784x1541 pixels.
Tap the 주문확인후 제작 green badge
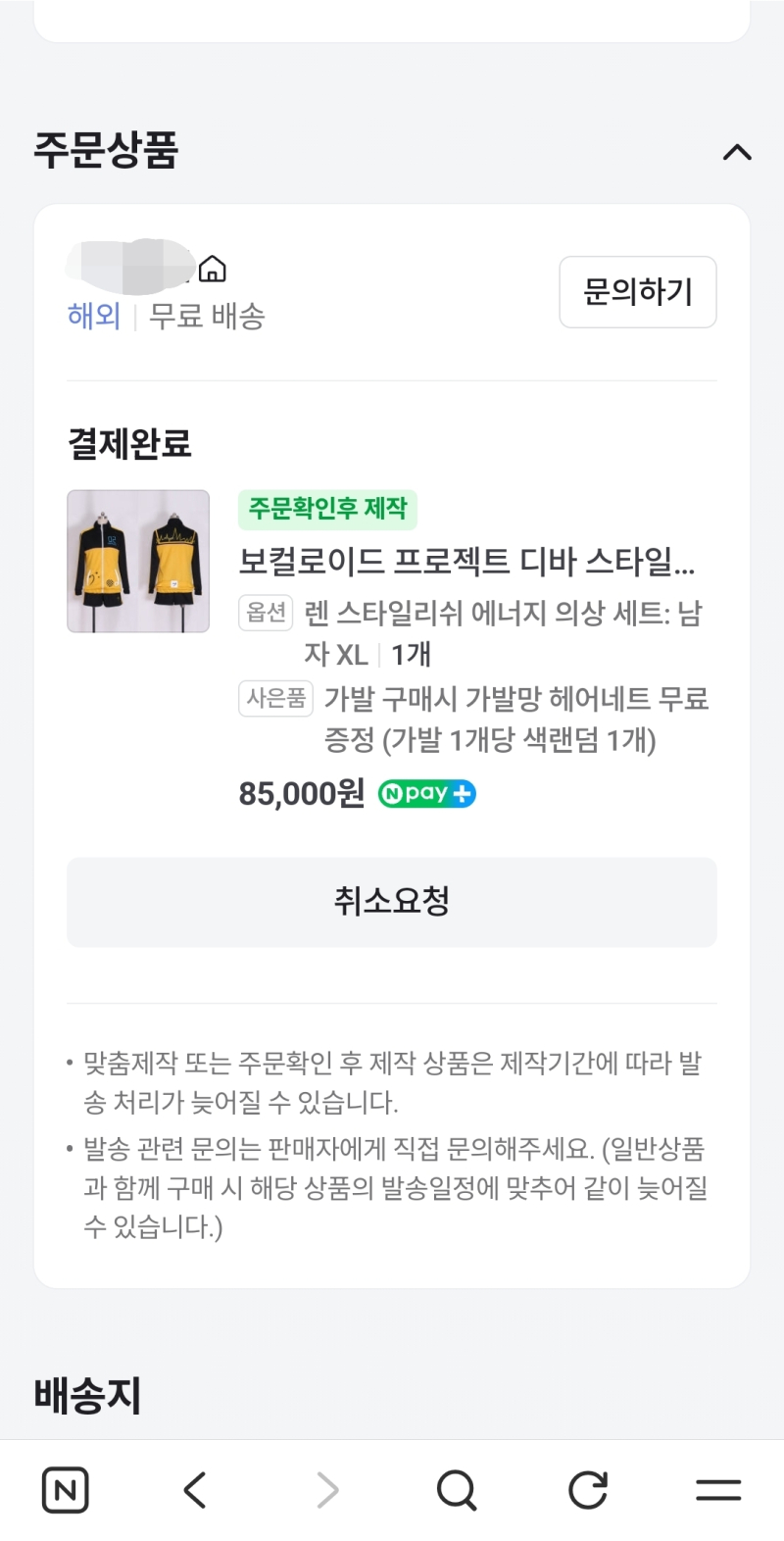pos(327,509)
